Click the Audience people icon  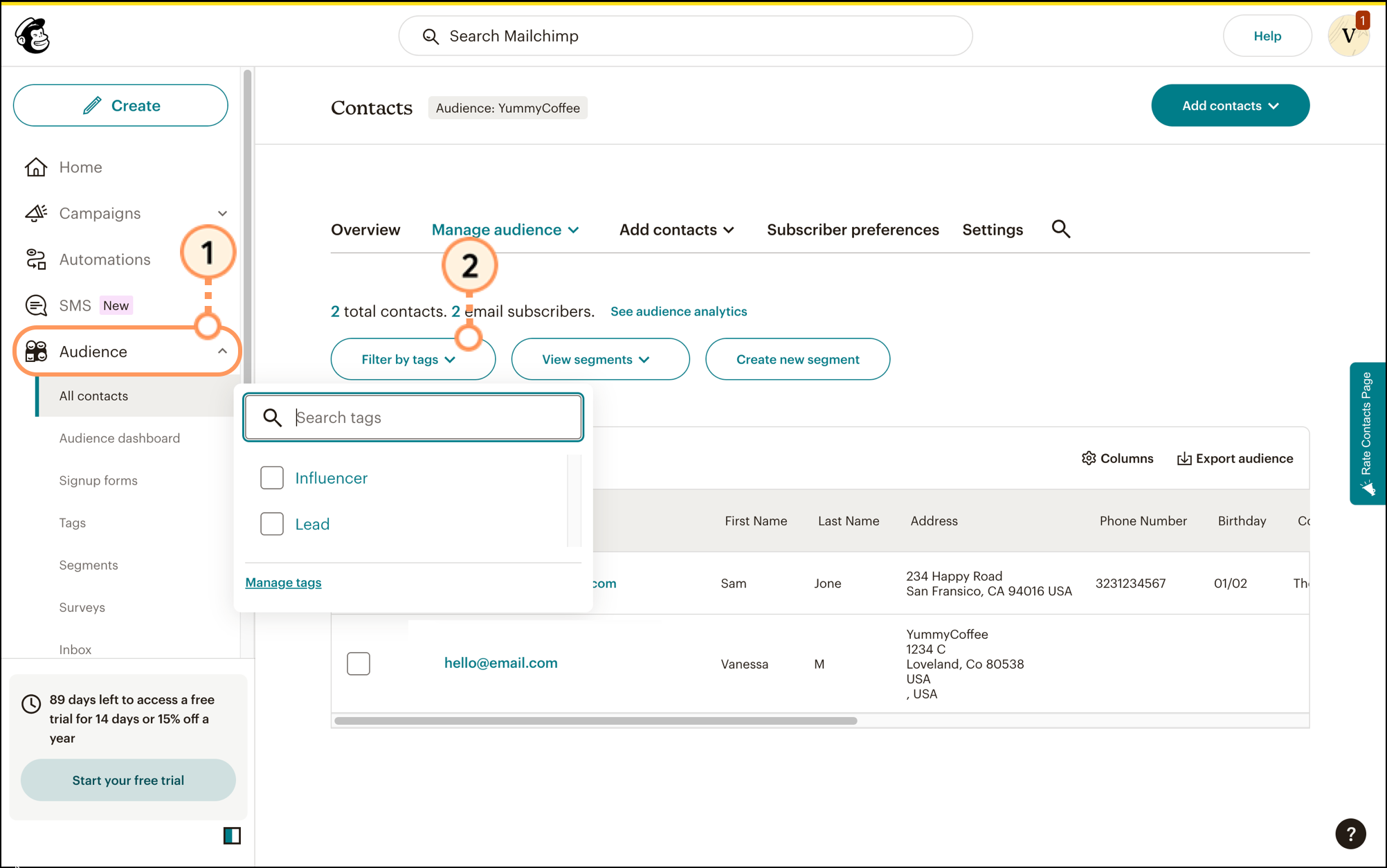[x=36, y=352]
